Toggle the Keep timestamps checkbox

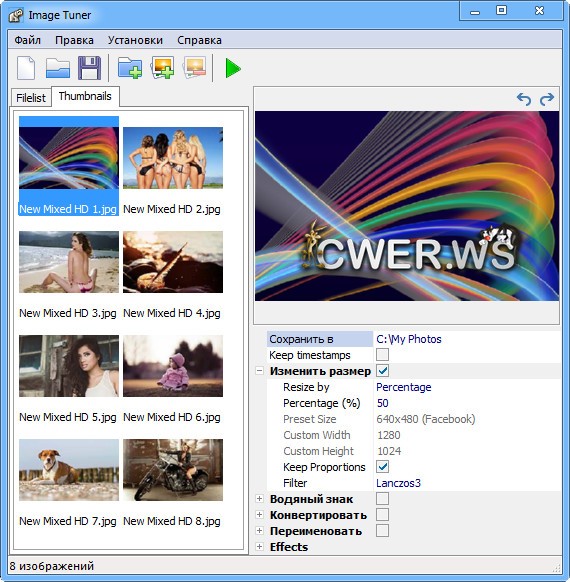(x=382, y=355)
